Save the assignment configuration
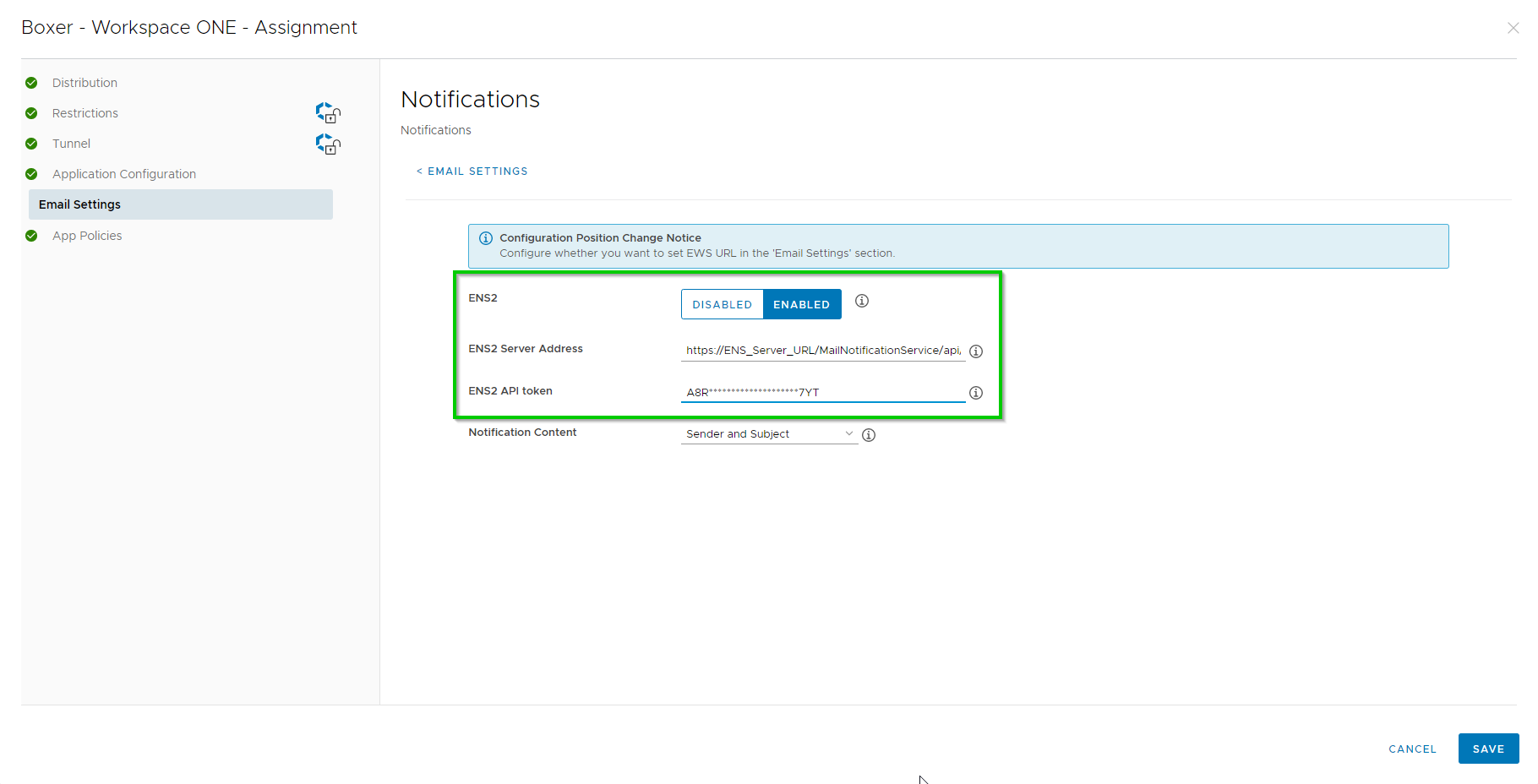1538x784 pixels. (1488, 749)
